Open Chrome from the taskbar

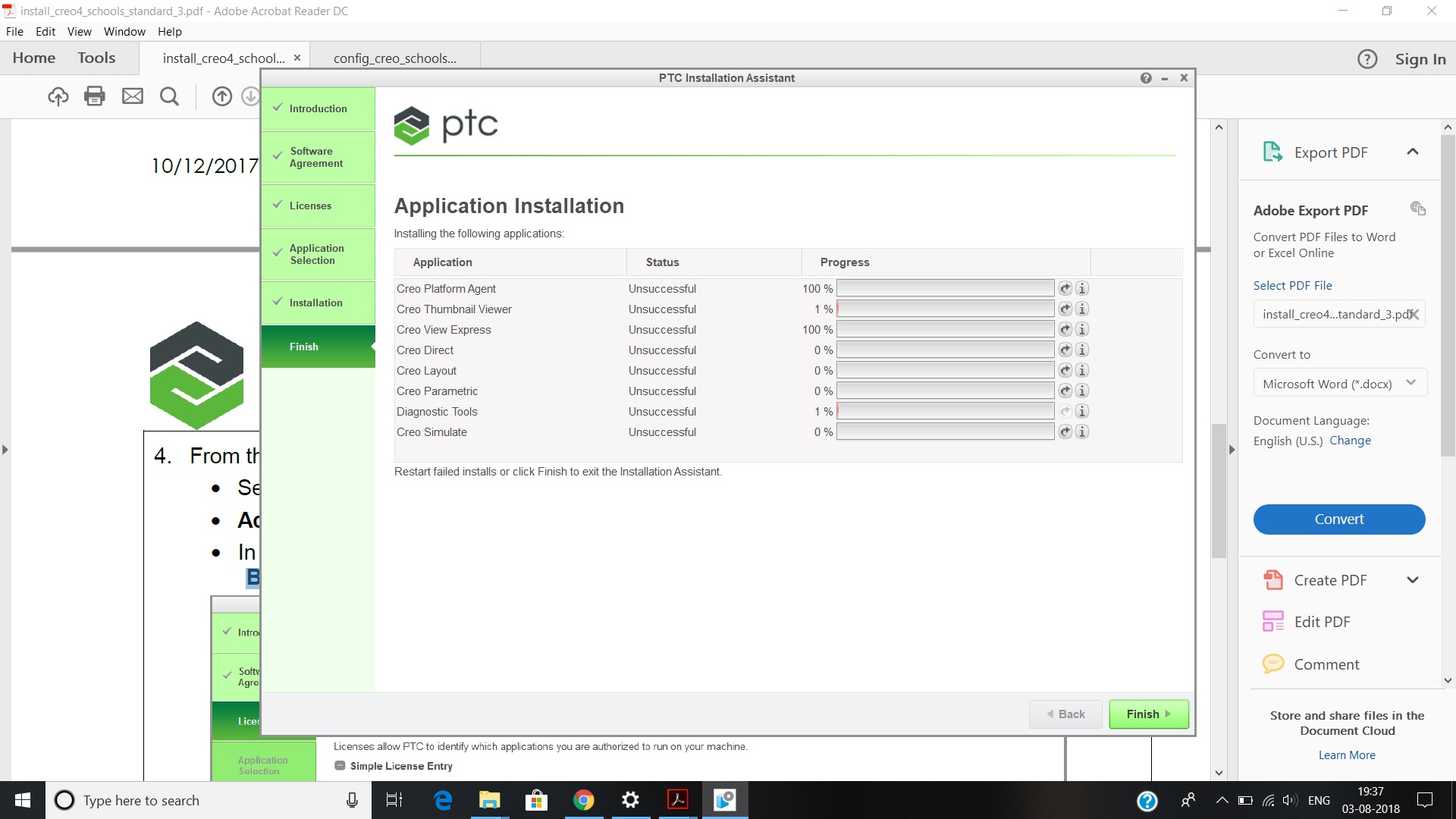(583, 800)
